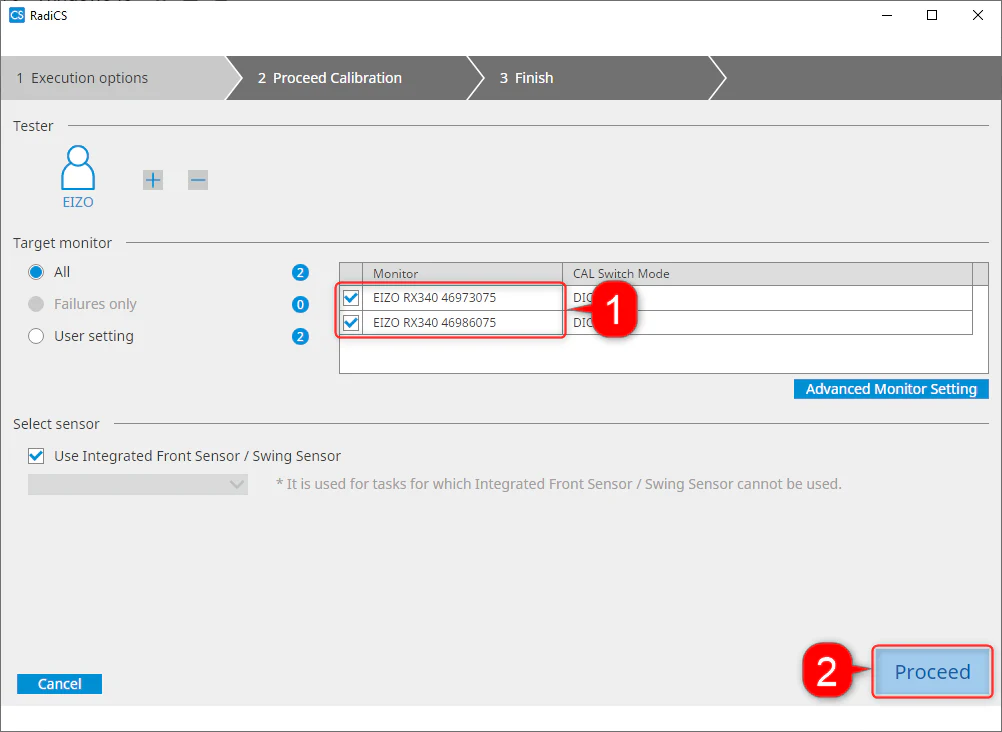Click the blue count badge next to All
Viewport: 1002px width, 732px height.
click(300, 273)
